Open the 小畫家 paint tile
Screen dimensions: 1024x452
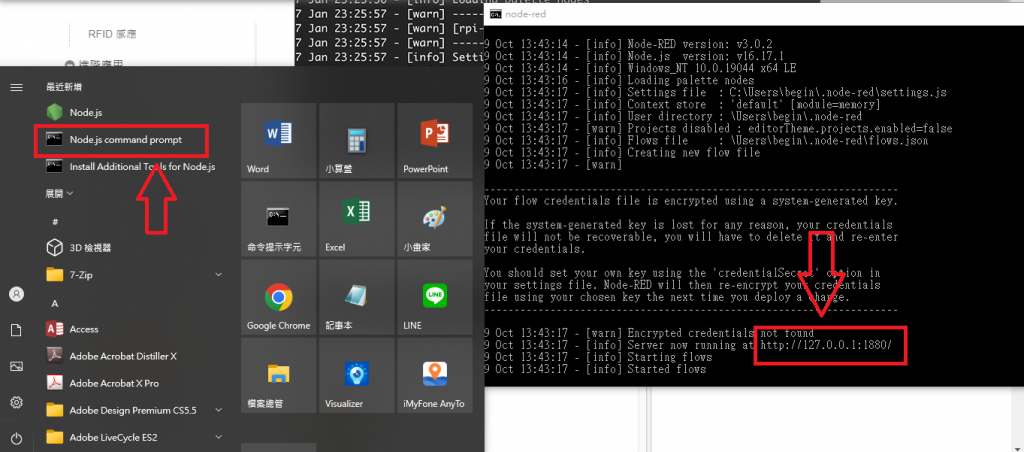(434, 219)
